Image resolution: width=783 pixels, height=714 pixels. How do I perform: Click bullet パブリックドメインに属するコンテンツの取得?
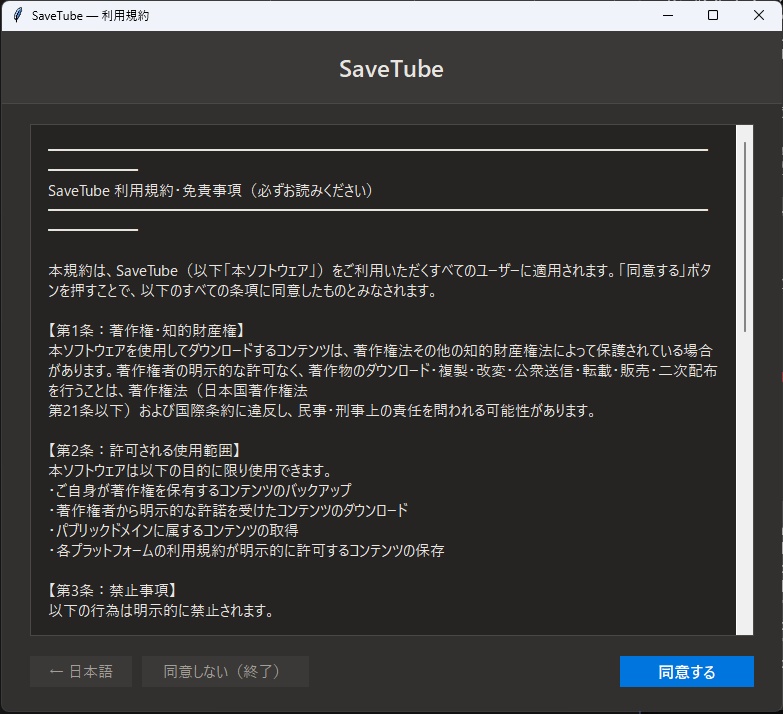tap(173, 530)
